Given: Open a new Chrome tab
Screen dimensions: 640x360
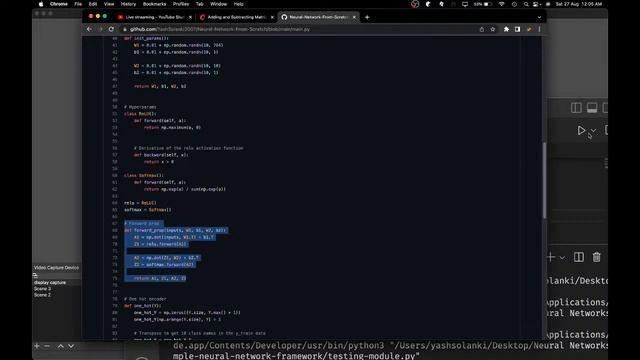Looking at the screenshot, I should [x=367, y=17].
